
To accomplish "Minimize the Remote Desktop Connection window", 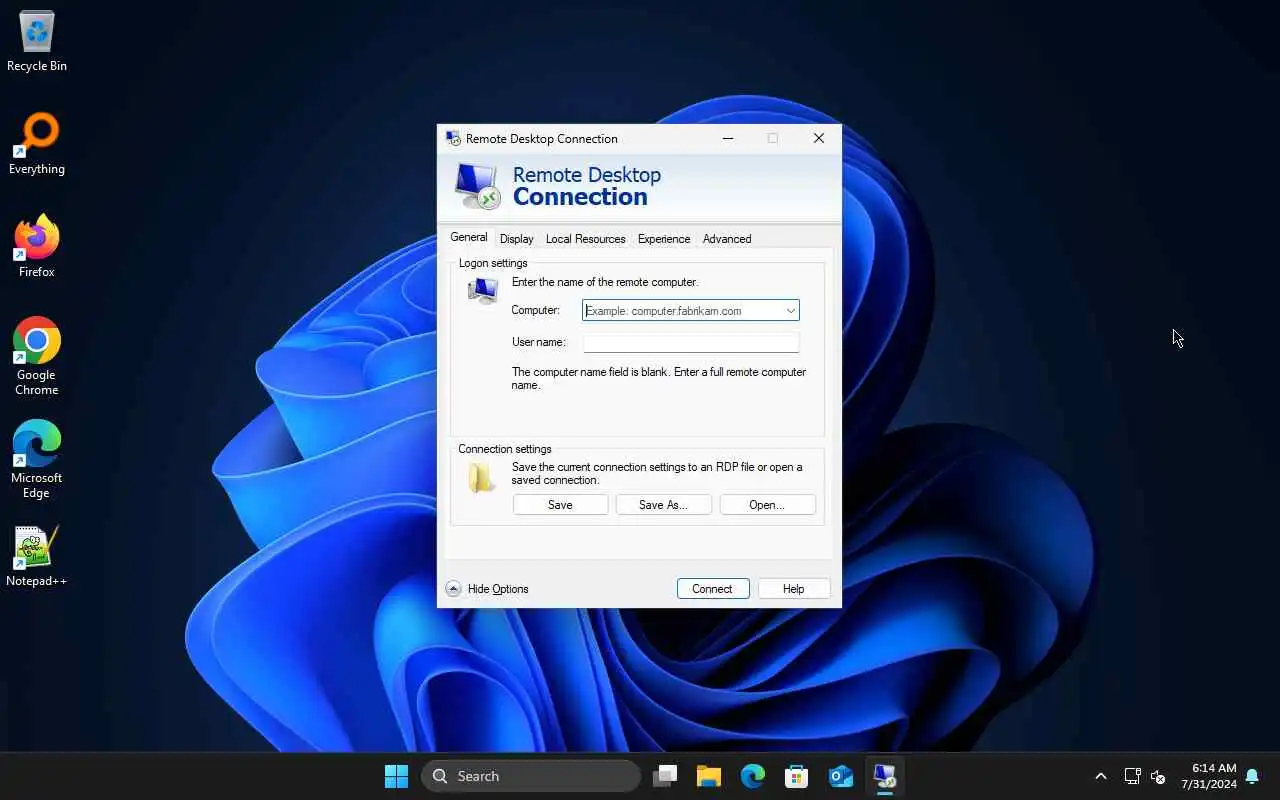I will click(728, 139).
